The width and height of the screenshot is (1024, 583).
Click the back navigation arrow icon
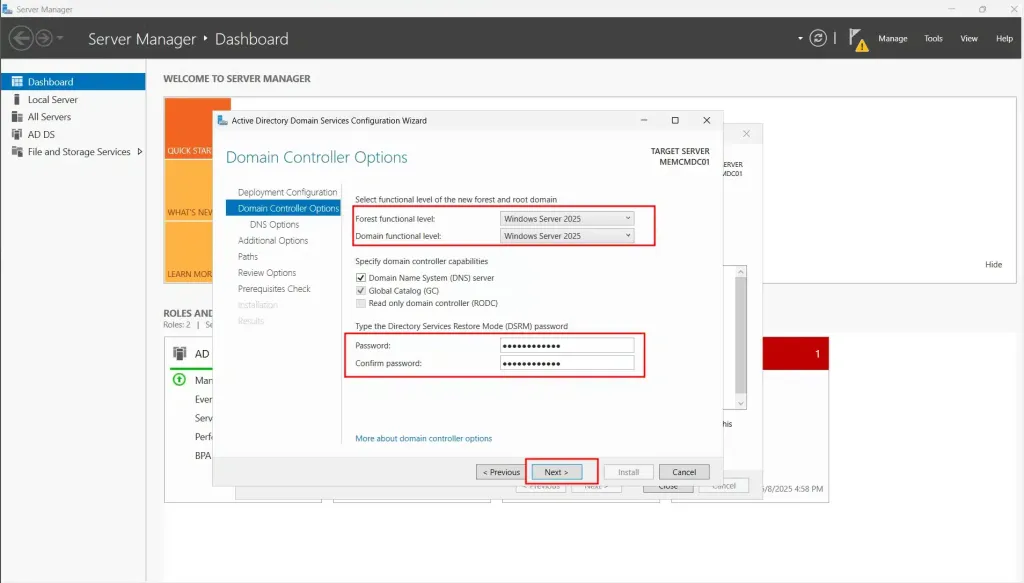click(x=22, y=38)
